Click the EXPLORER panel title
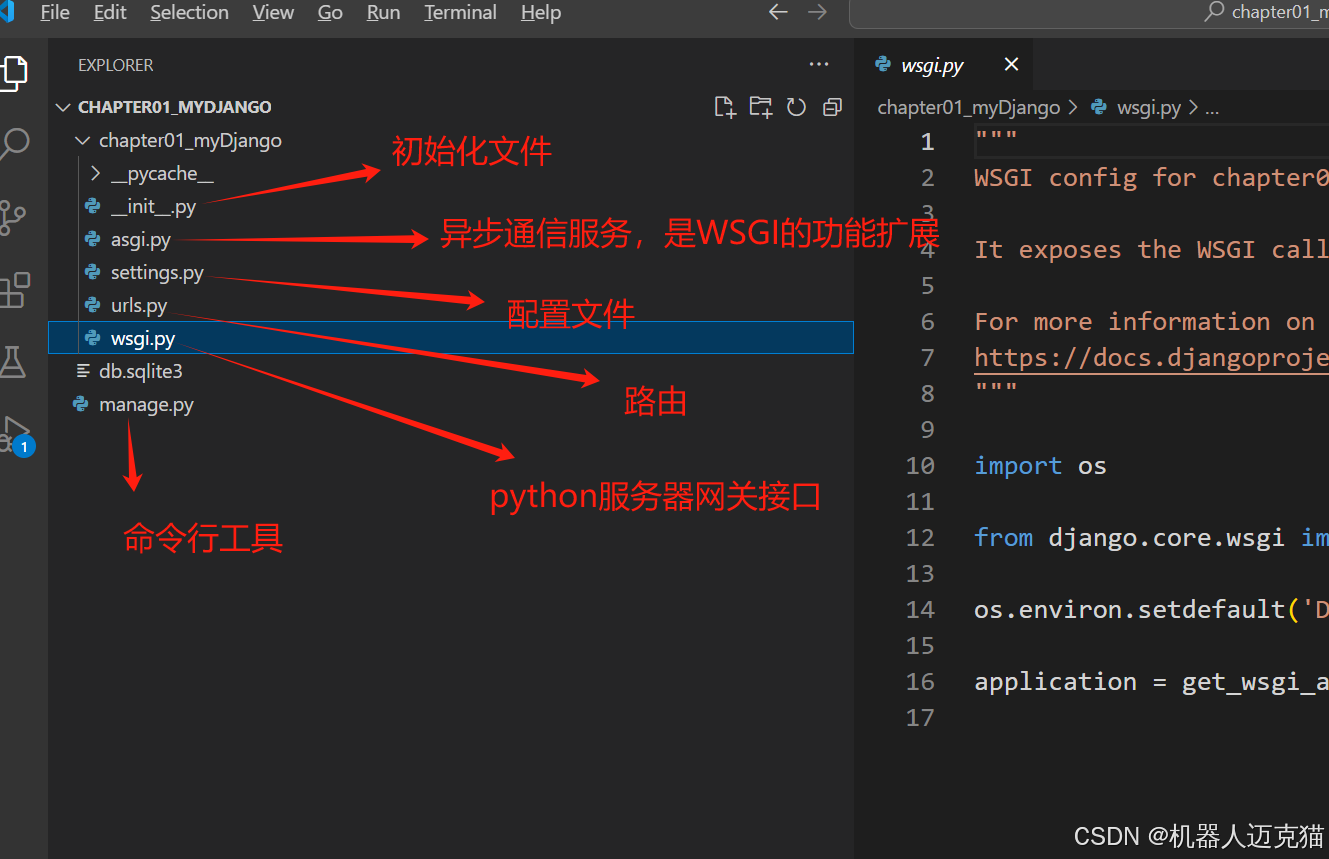The image size is (1329, 859). (x=116, y=65)
